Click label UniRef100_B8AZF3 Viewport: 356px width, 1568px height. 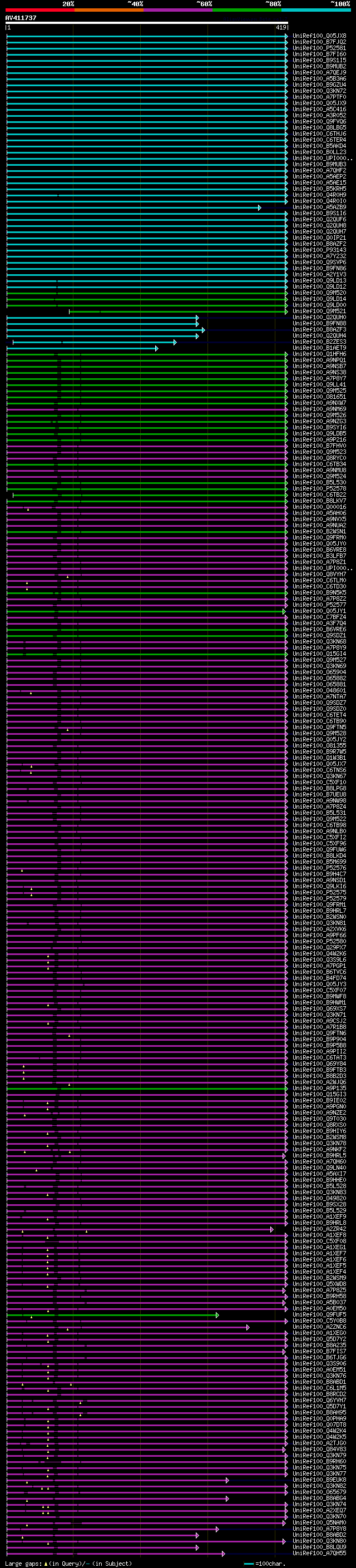319,330
